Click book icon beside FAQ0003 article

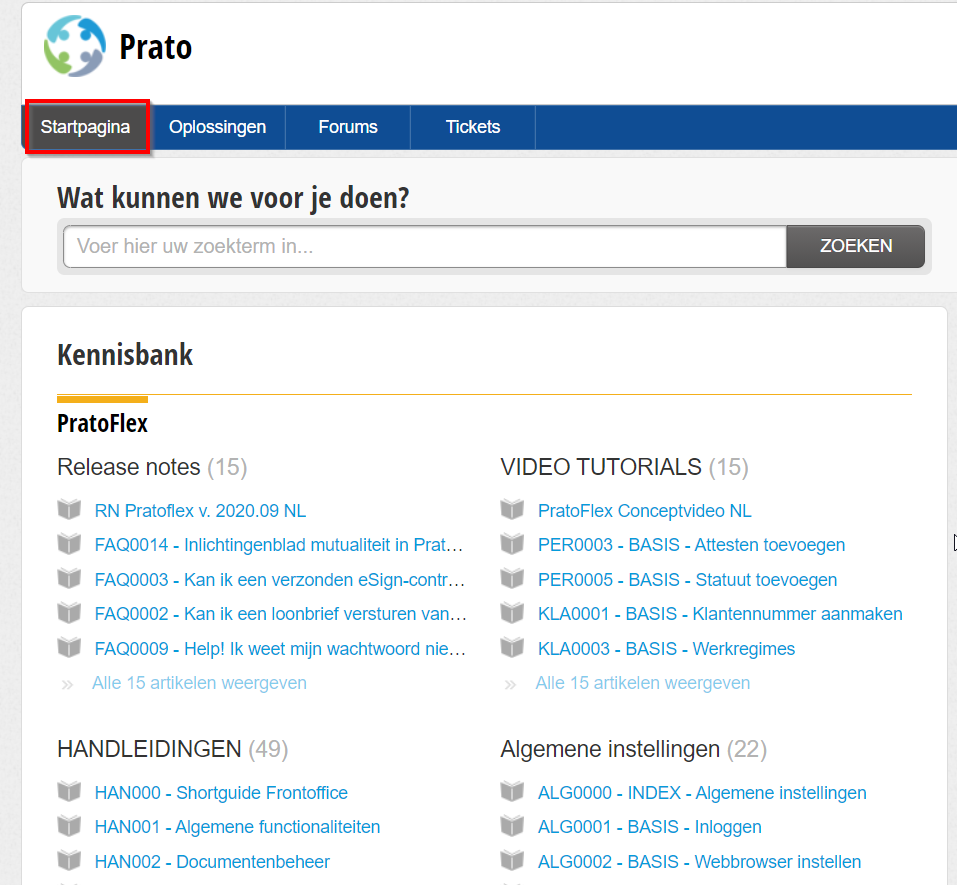(x=70, y=578)
